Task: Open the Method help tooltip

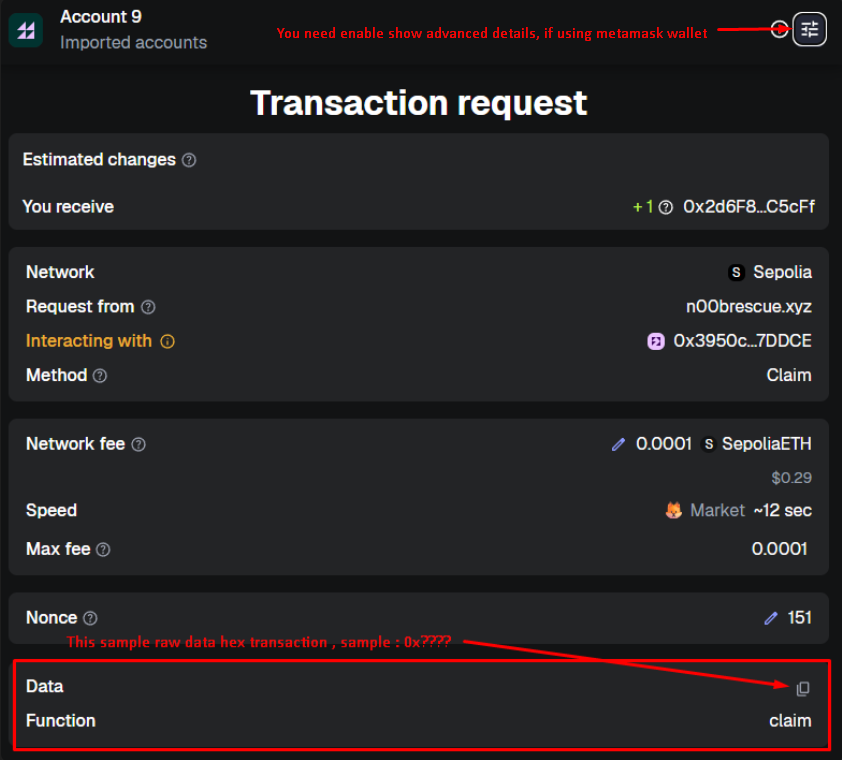Action: [x=100, y=376]
